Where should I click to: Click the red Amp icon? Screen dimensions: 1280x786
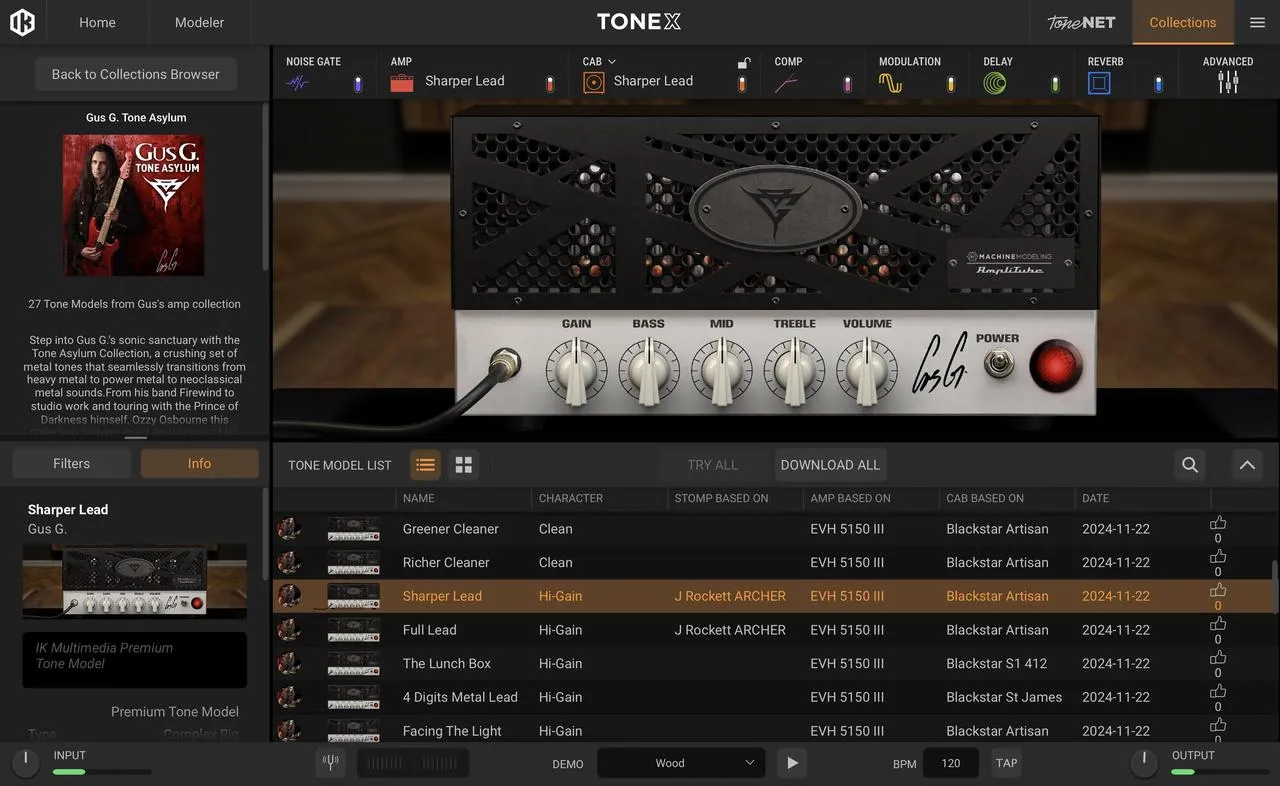pos(402,83)
